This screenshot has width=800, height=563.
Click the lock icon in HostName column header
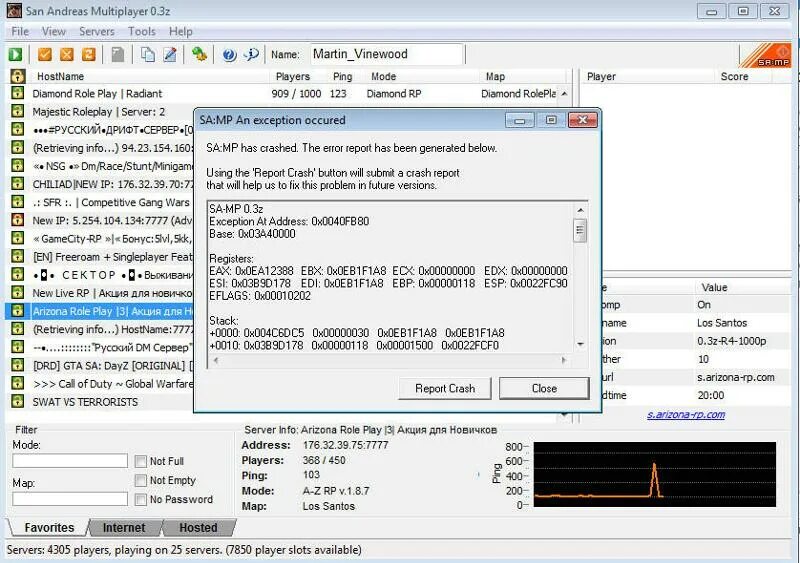pyautogui.click(x=17, y=77)
